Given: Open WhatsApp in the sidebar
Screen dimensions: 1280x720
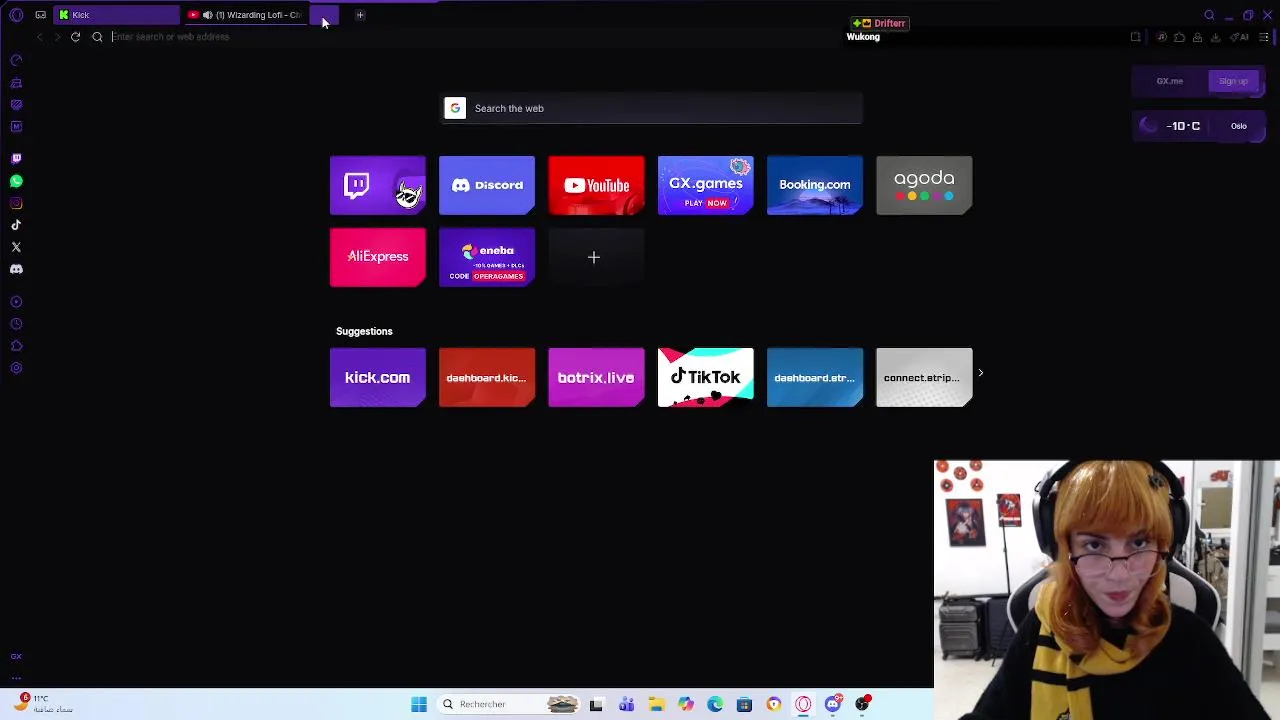Looking at the screenshot, I should click(16, 181).
